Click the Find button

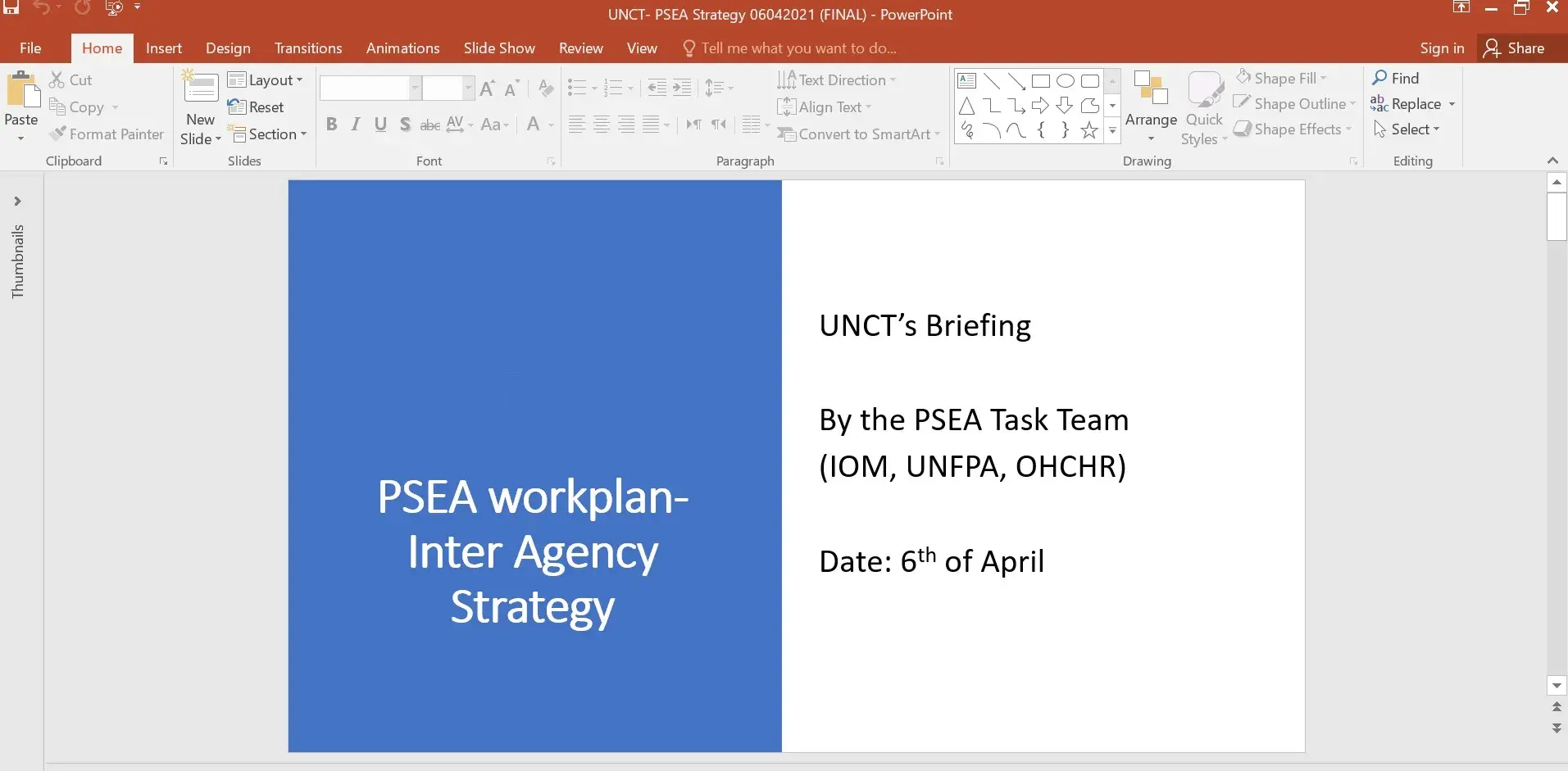(1395, 78)
